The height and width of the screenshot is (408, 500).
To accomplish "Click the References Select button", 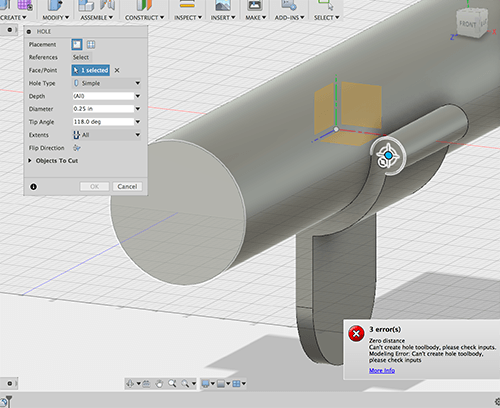I will pos(81,57).
